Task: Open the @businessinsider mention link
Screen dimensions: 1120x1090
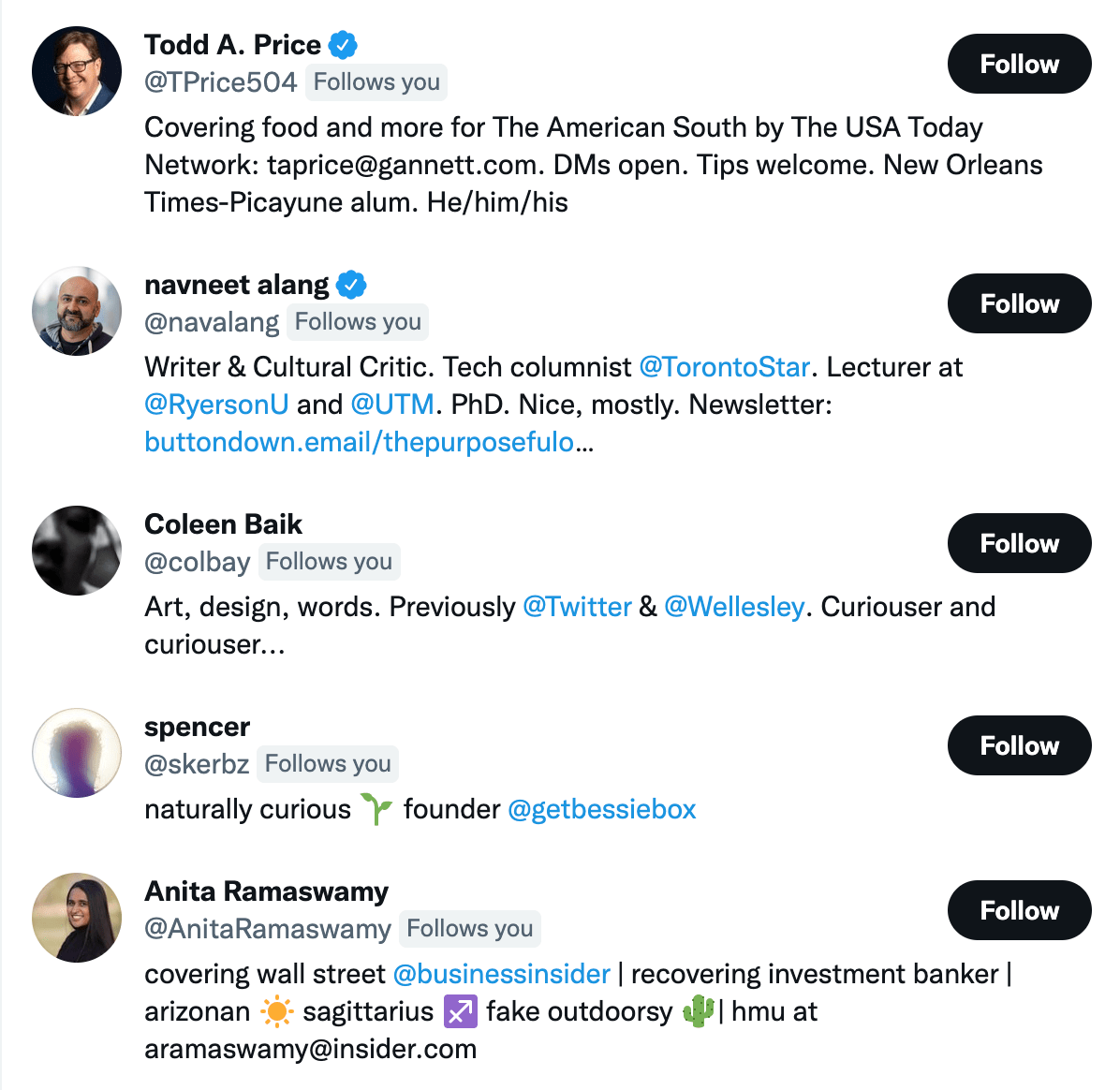Action: [502, 974]
